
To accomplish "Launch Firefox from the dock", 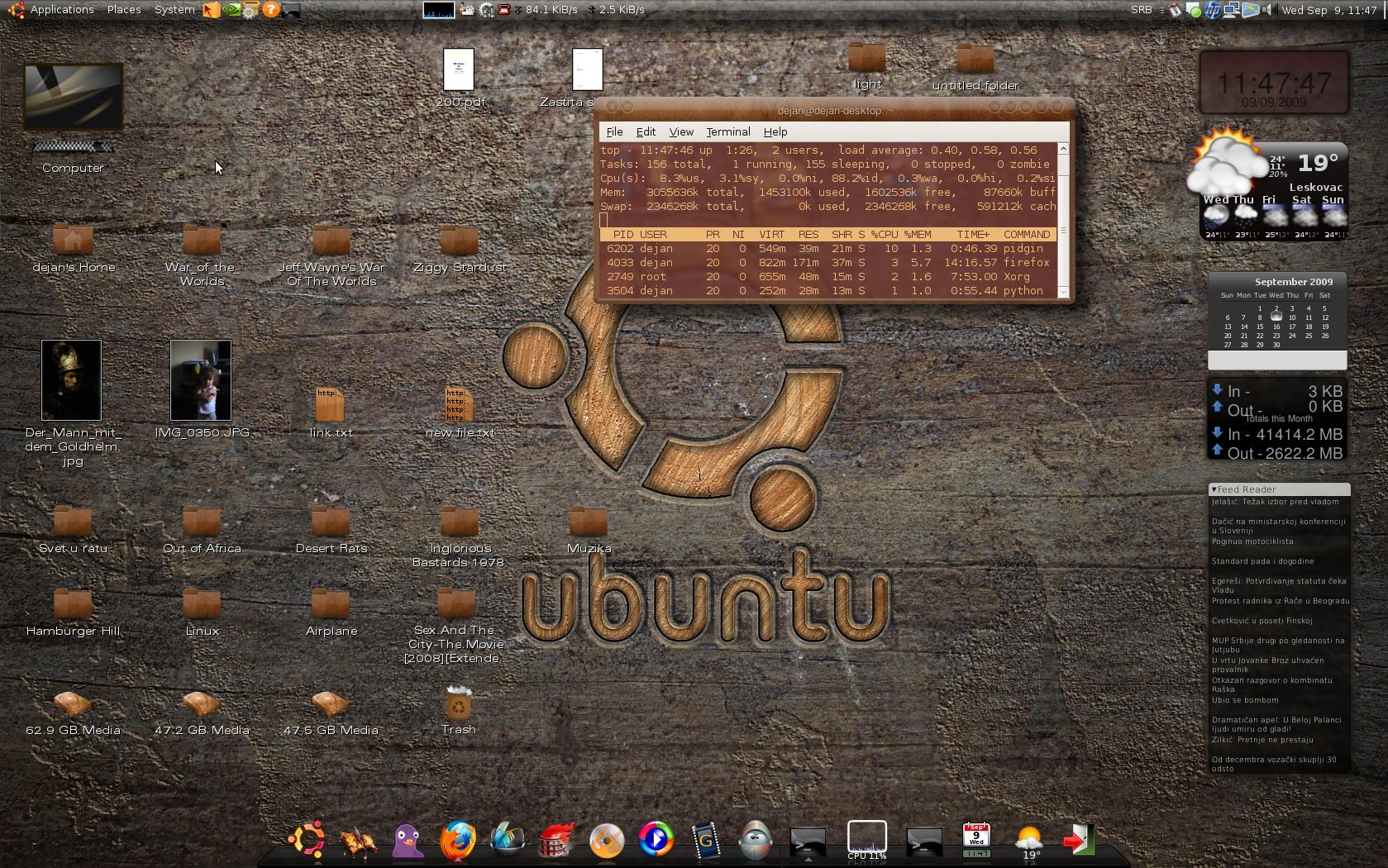I will click(457, 841).
